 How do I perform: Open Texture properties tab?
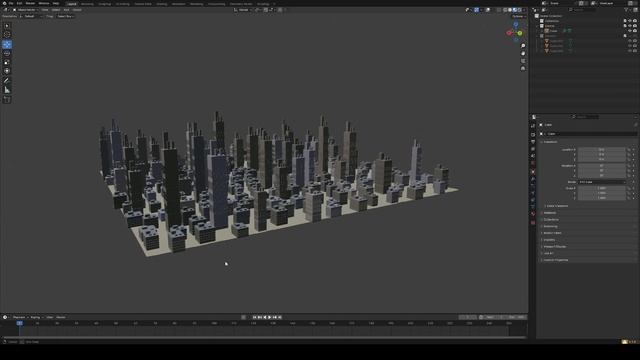(533, 223)
